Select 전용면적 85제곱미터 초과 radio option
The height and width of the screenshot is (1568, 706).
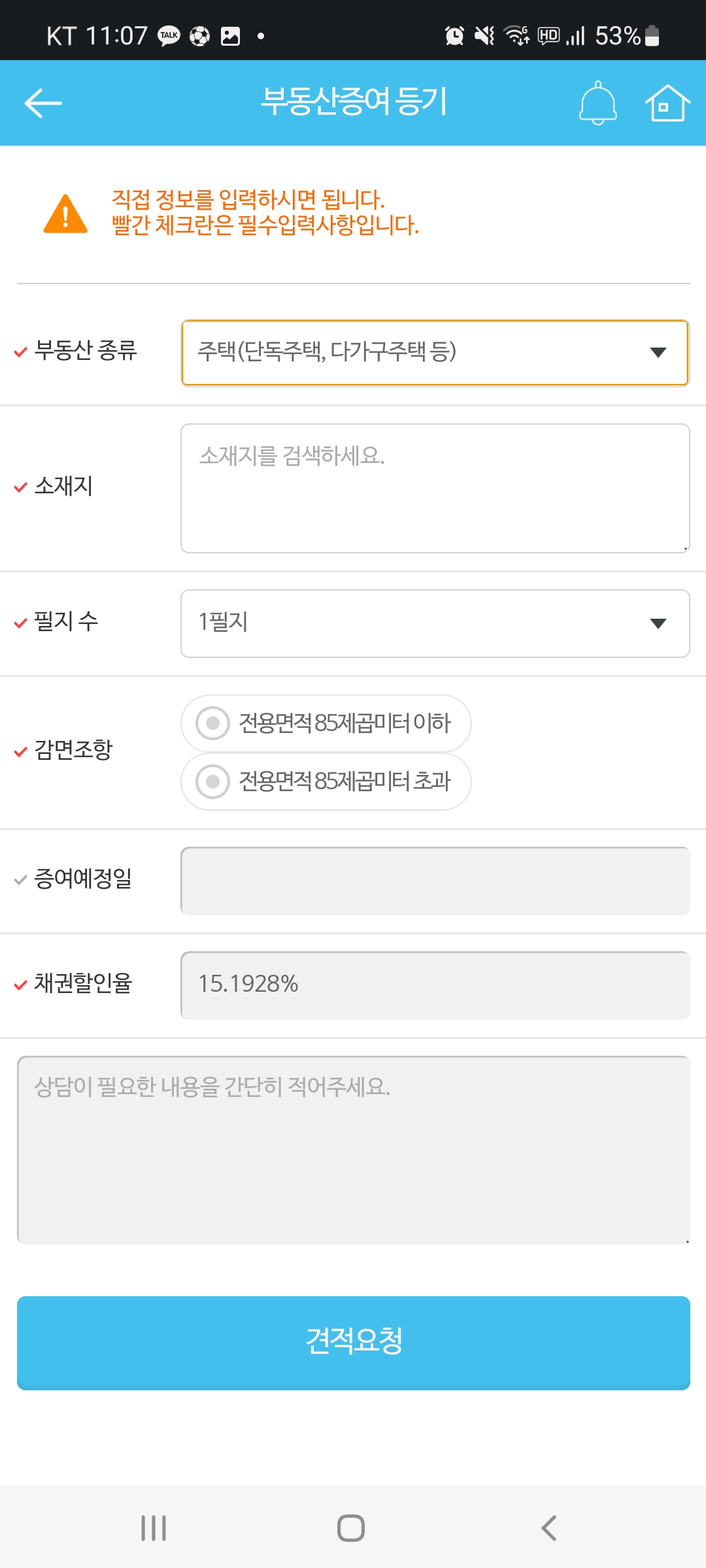326,781
